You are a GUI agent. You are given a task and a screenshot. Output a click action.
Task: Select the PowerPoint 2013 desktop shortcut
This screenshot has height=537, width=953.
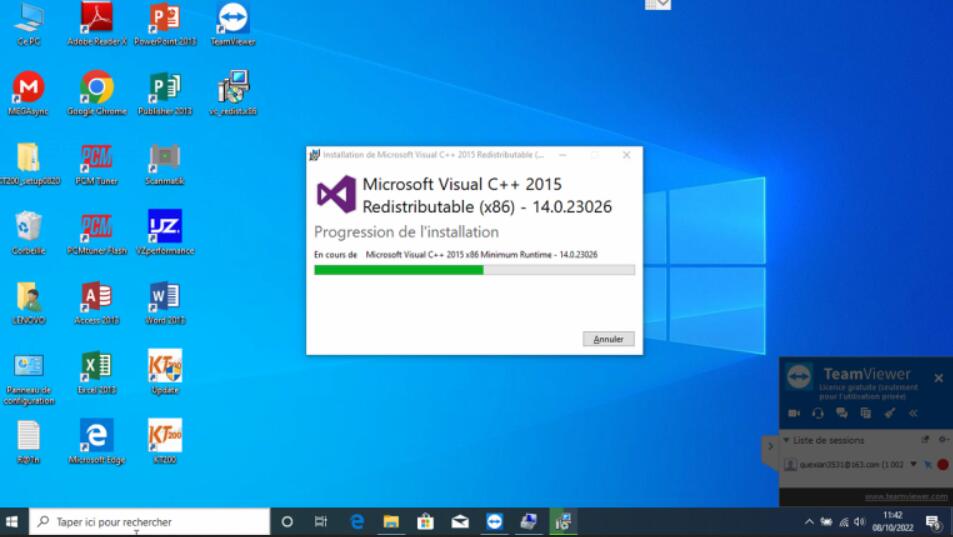(x=165, y=24)
